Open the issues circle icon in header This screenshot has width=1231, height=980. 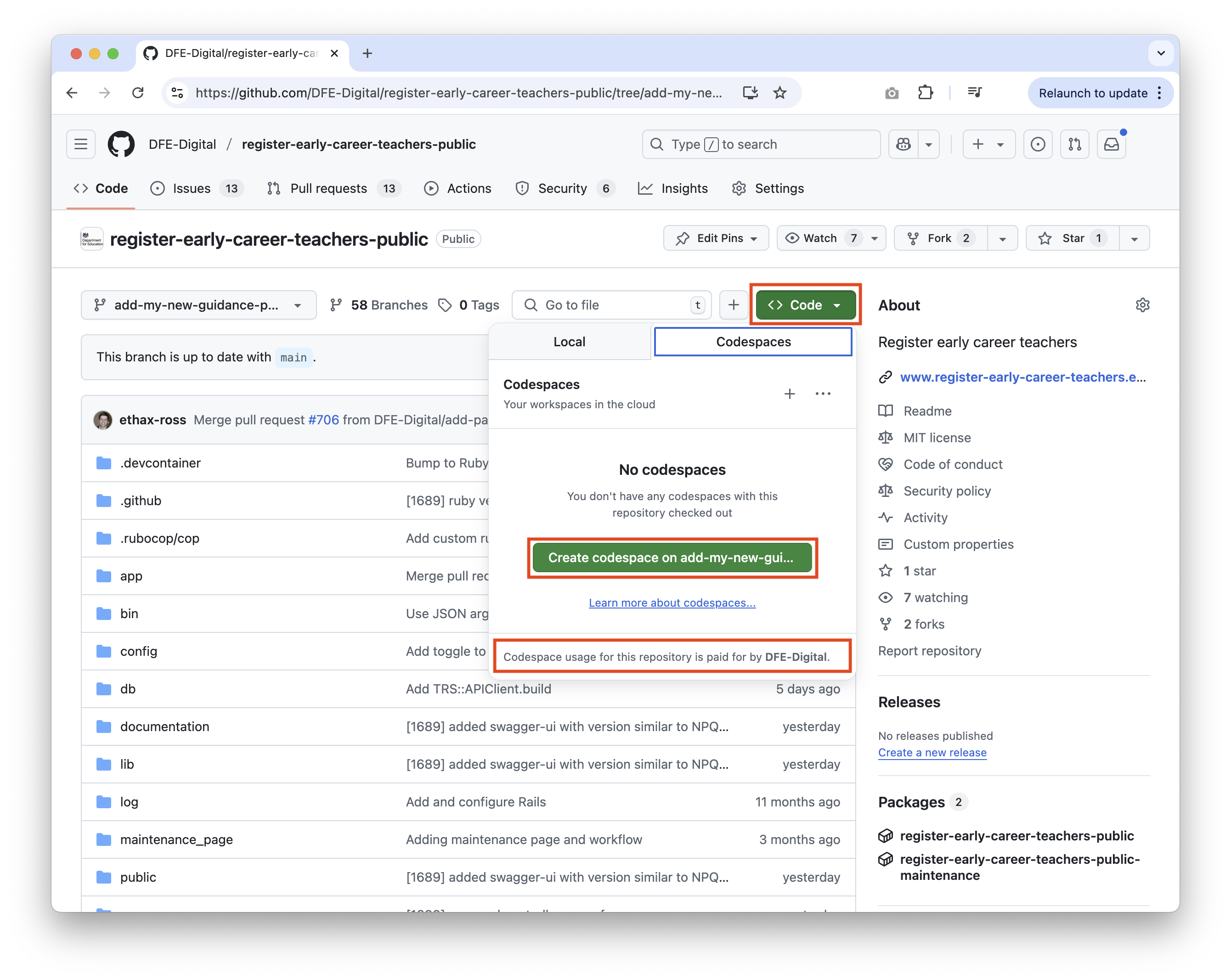[x=1038, y=144]
